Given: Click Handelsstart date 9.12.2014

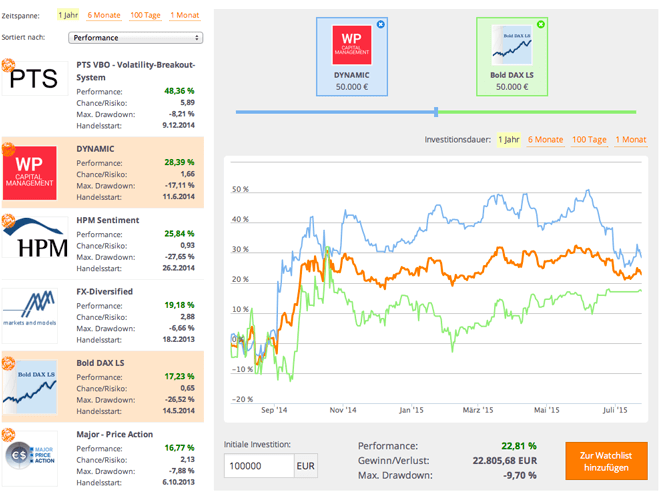Looking at the screenshot, I should [x=178, y=125].
